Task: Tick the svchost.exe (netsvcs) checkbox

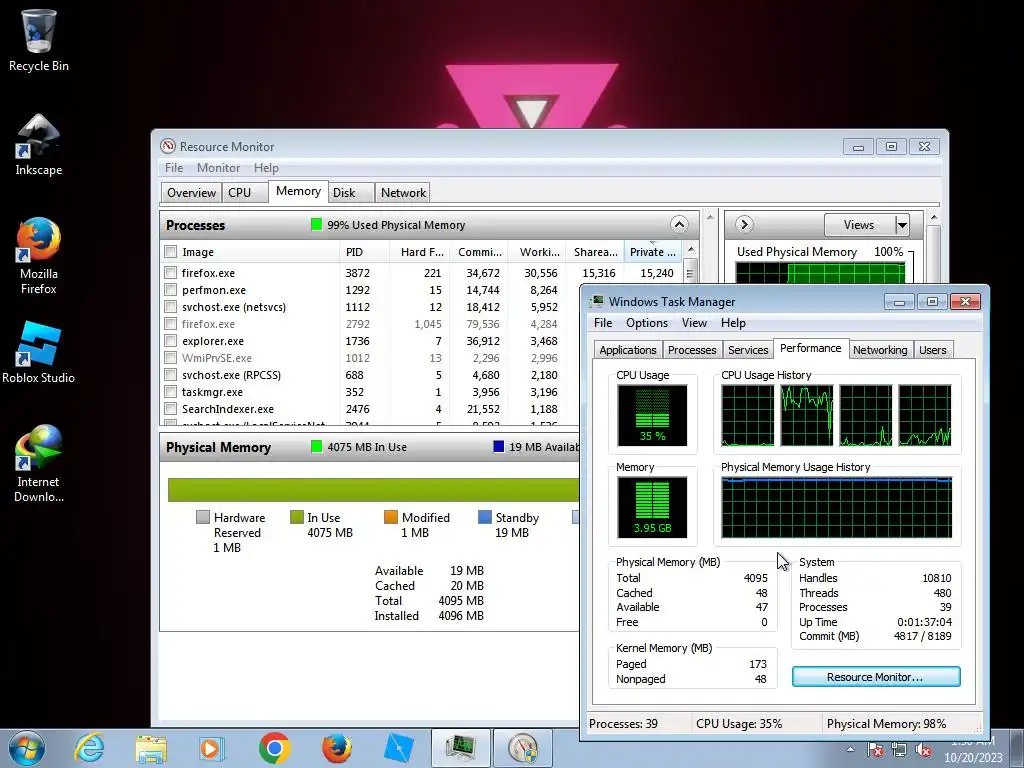Action: point(170,306)
